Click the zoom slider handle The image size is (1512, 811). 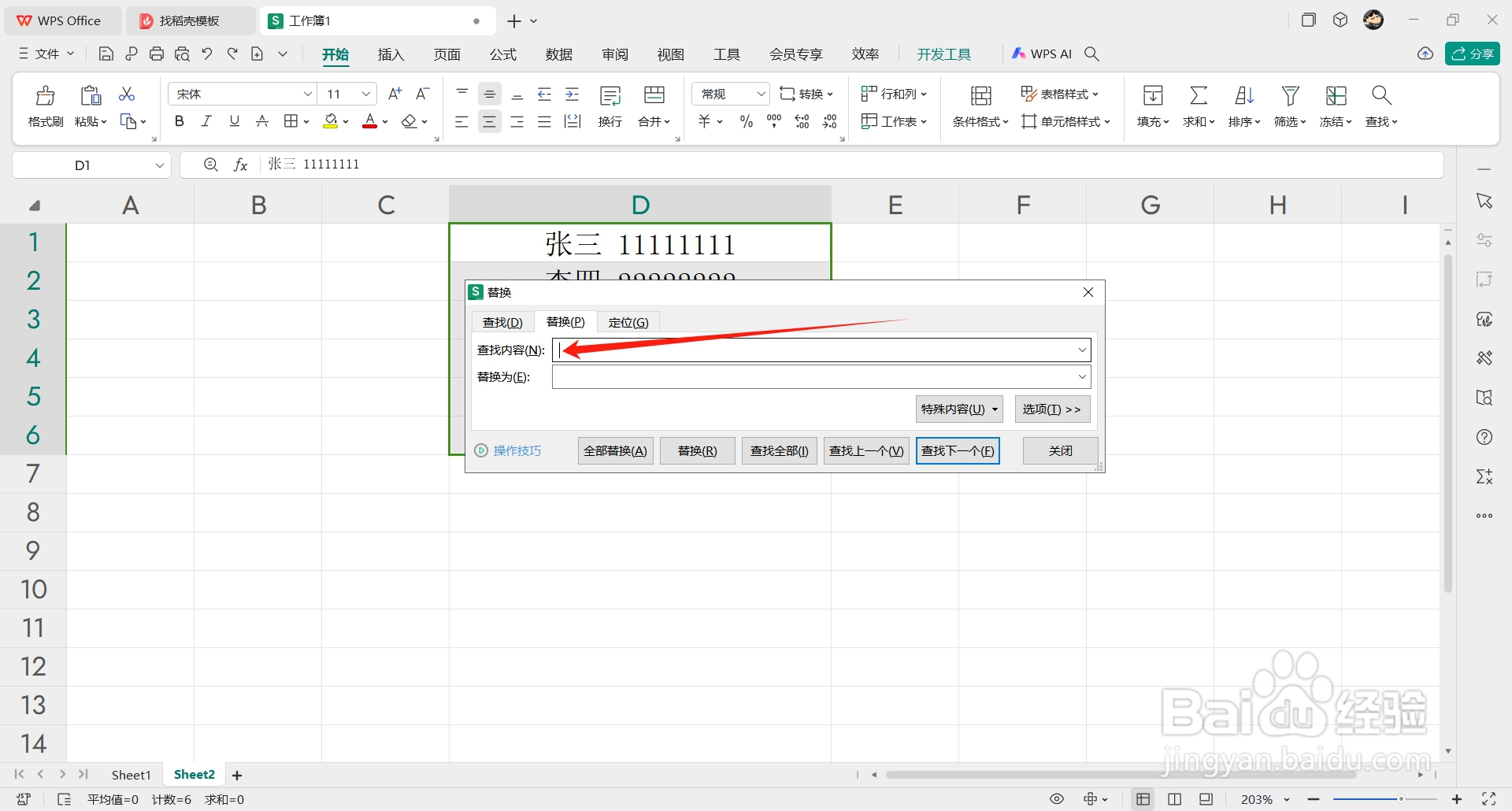pos(1401,800)
